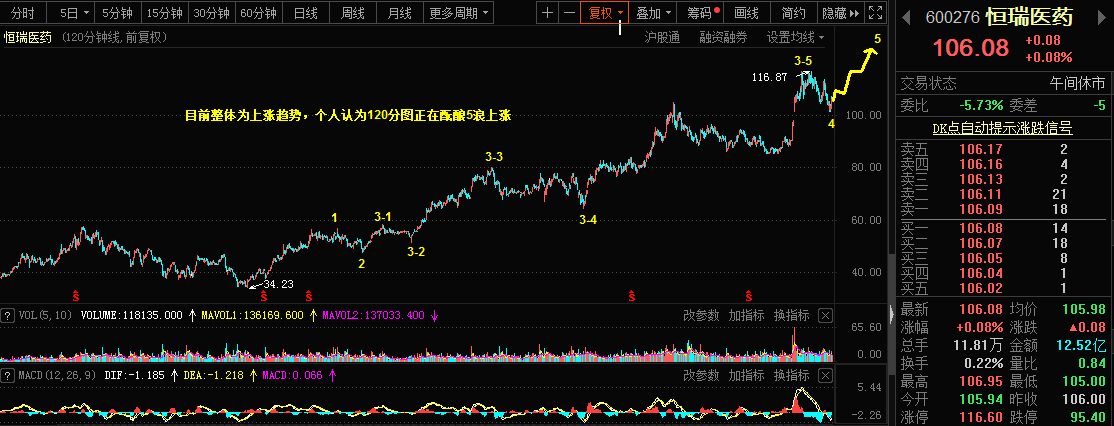The image size is (1114, 426).
Task: Click 116.87 high price label on chart
Action: 769,77
